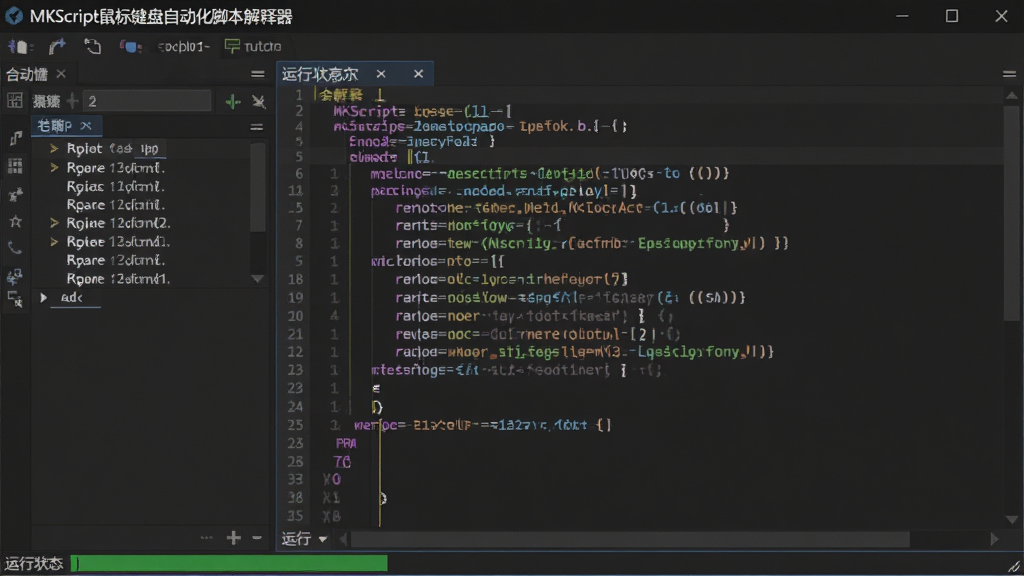Click the rotate square toolbar icon
The width and height of the screenshot is (1024, 576).
[x=93, y=46]
